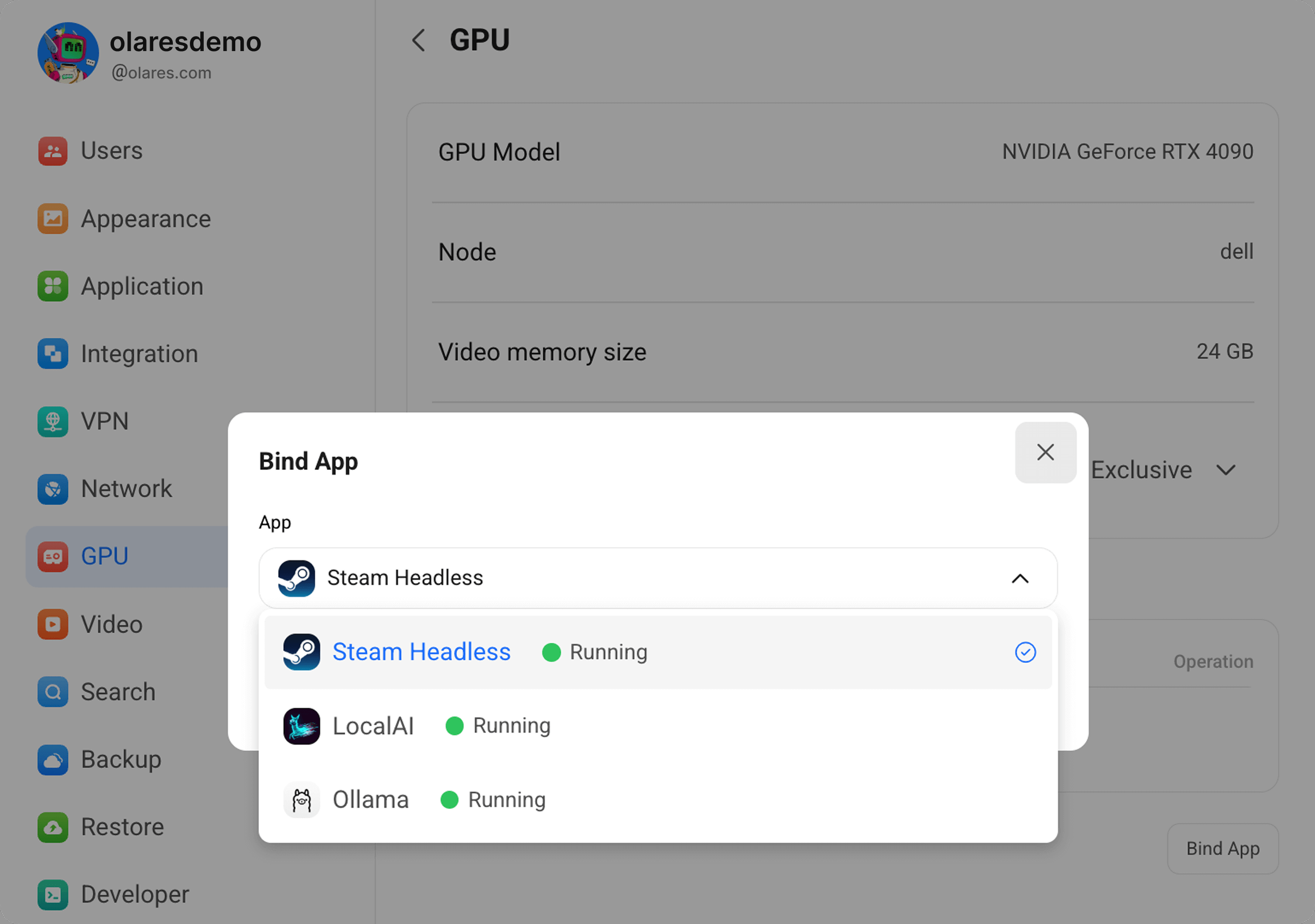This screenshot has height=924, width=1315.
Task: Click the olaresdemo profile avatar
Action: 68,53
